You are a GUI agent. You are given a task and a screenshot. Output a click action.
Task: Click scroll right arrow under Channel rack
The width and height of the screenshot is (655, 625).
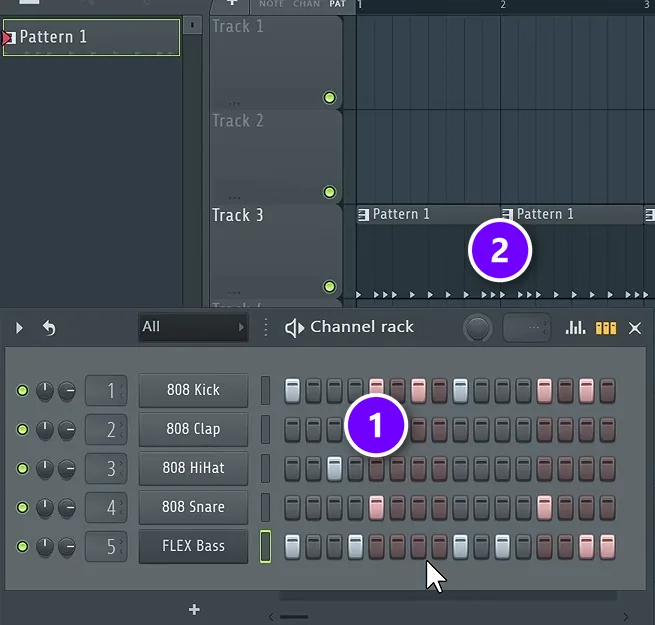pyautogui.click(x=625, y=617)
